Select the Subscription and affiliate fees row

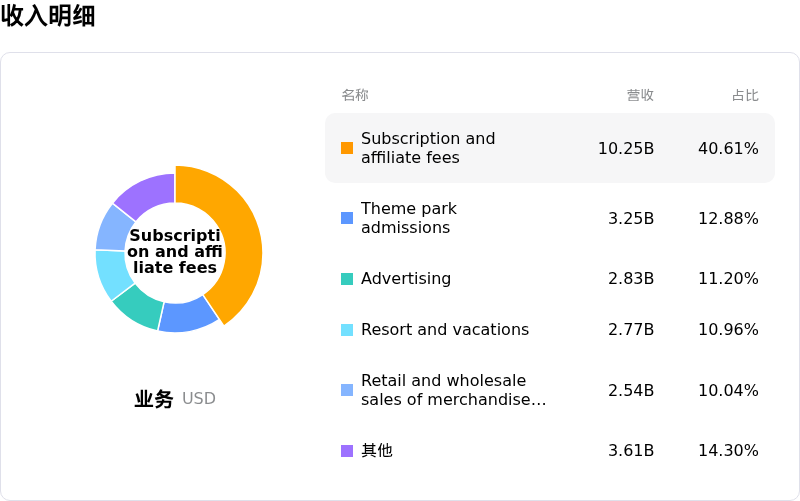(x=550, y=148)
